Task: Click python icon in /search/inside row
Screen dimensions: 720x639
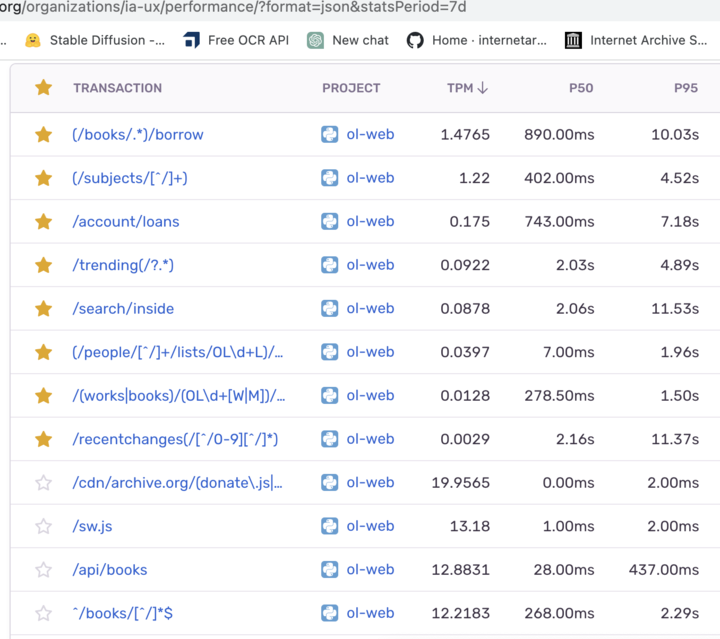Action: 329,308
